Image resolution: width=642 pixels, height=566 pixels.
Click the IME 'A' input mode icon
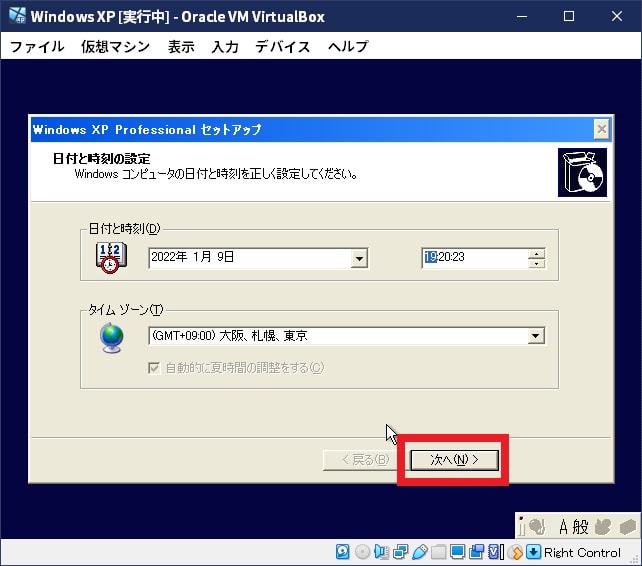click(x=563, y=527)
